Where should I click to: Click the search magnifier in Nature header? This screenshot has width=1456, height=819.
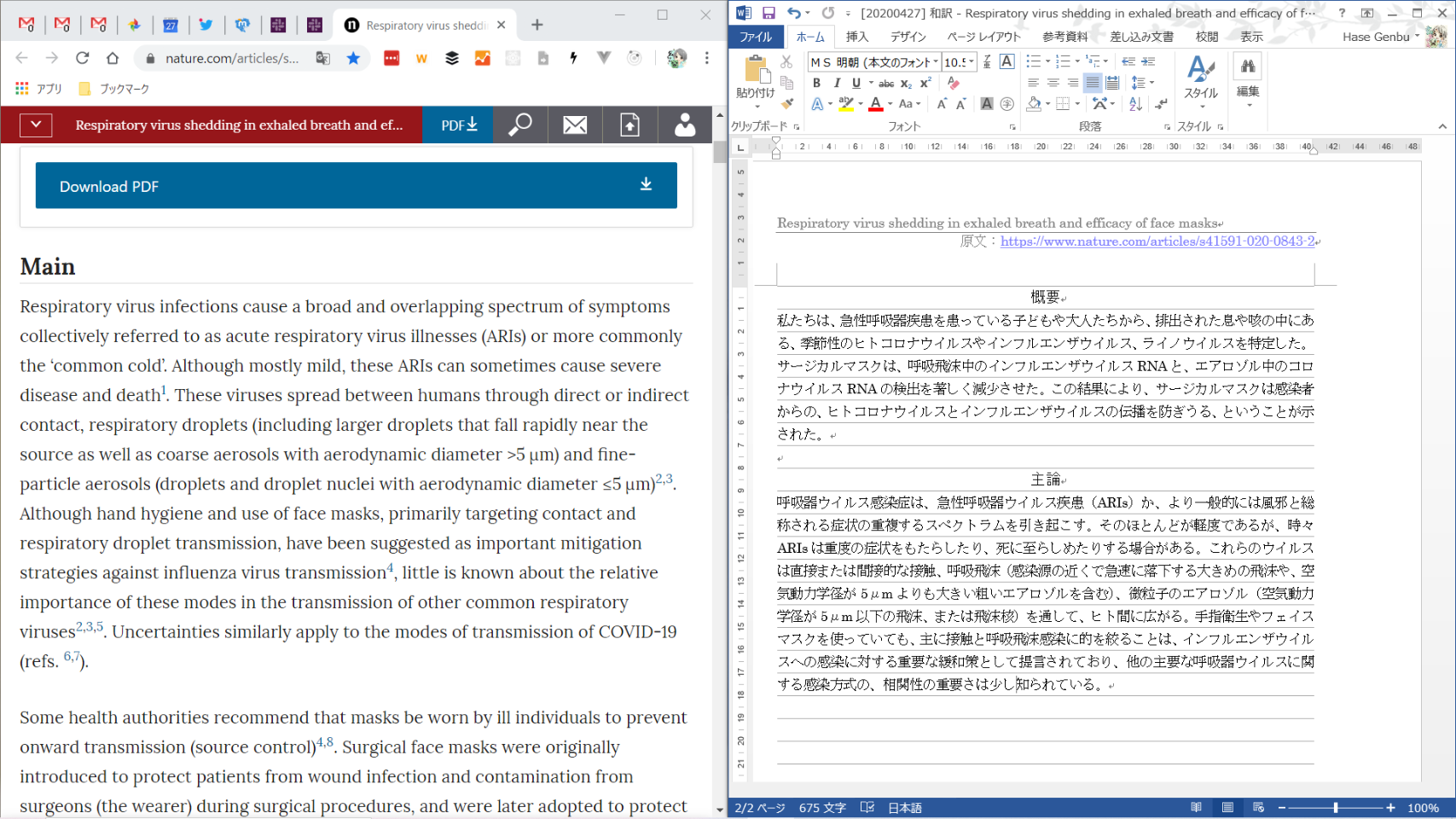pos(520,125)
